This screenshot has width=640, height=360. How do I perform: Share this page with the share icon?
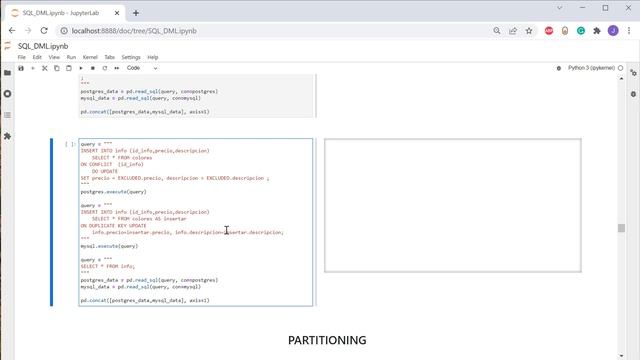pos(513,31)
